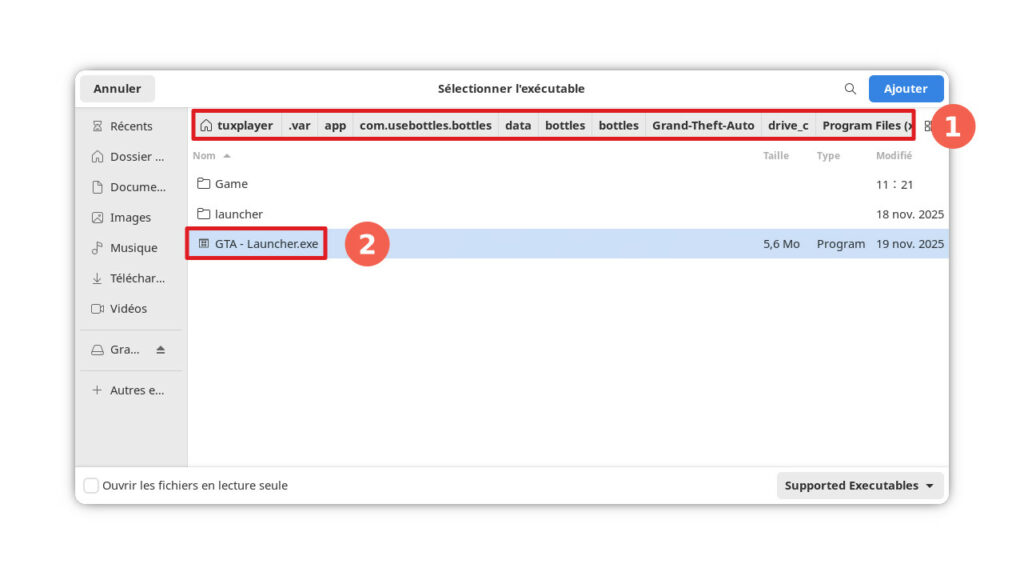Eject the mounted Gra... volume

tap(161, 350)
